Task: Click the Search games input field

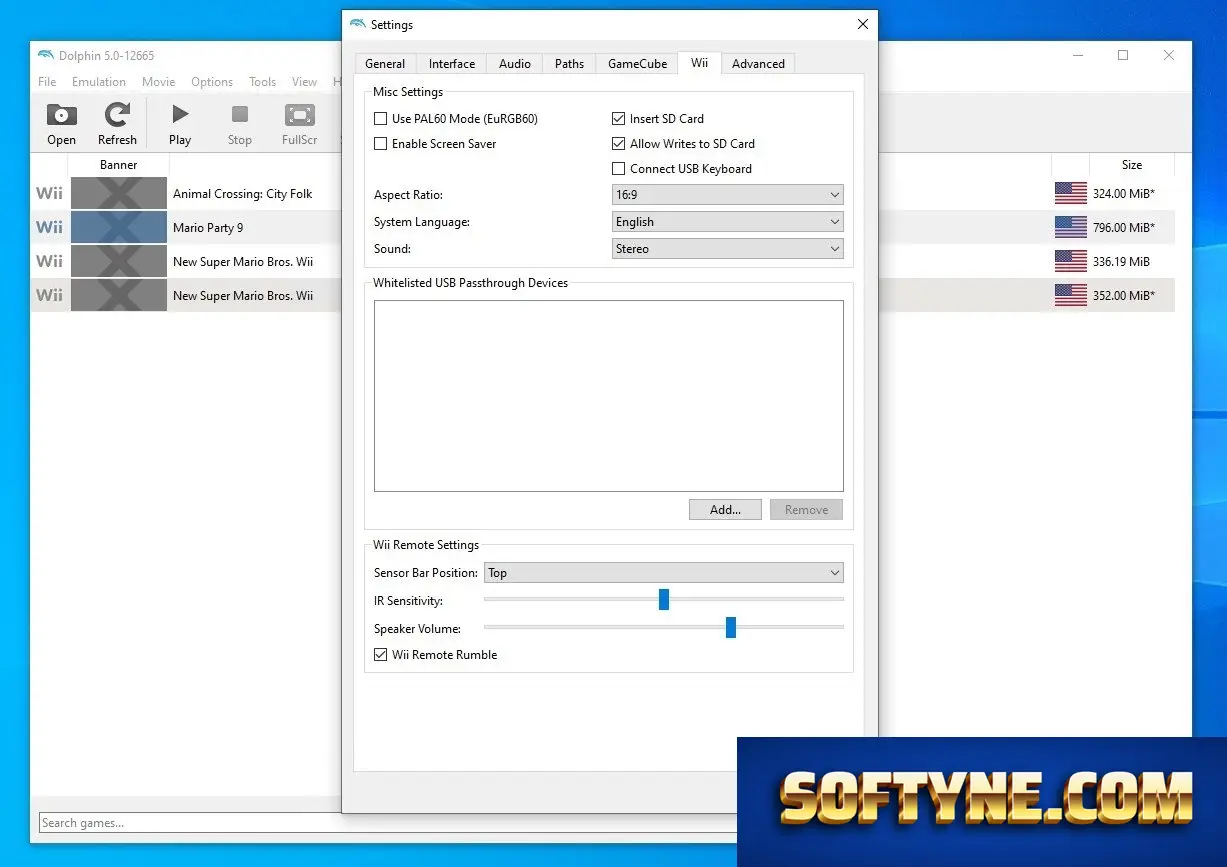Action: point(190,823)
